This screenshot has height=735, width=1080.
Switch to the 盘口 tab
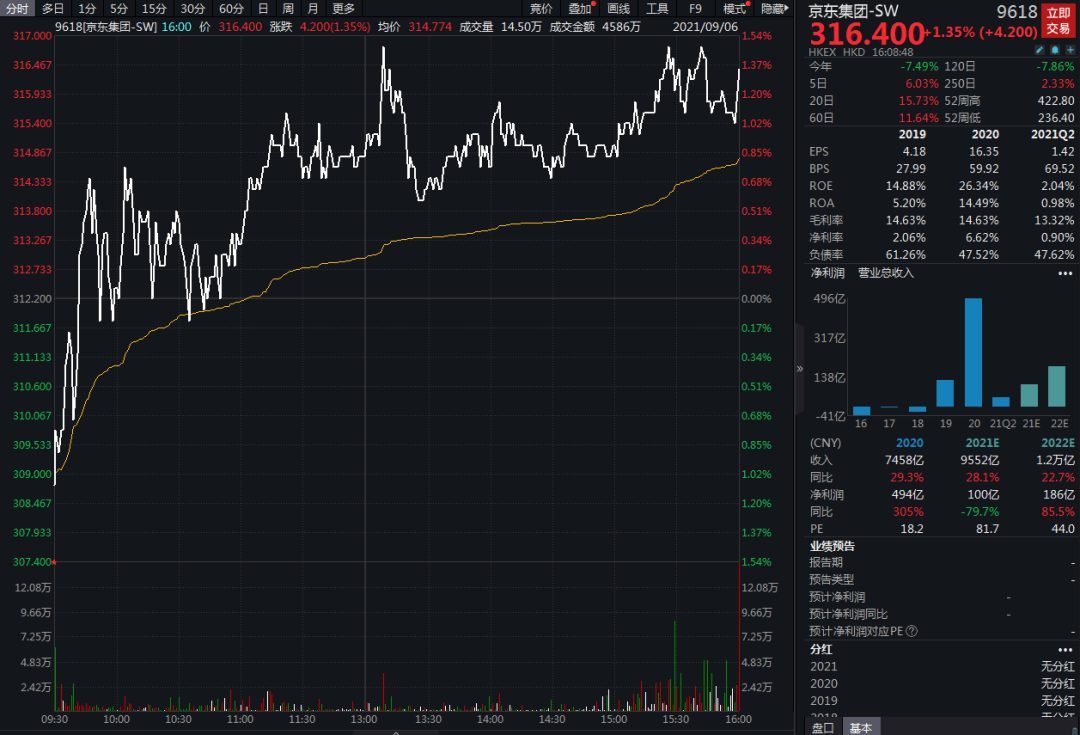[x=824, y=727]
